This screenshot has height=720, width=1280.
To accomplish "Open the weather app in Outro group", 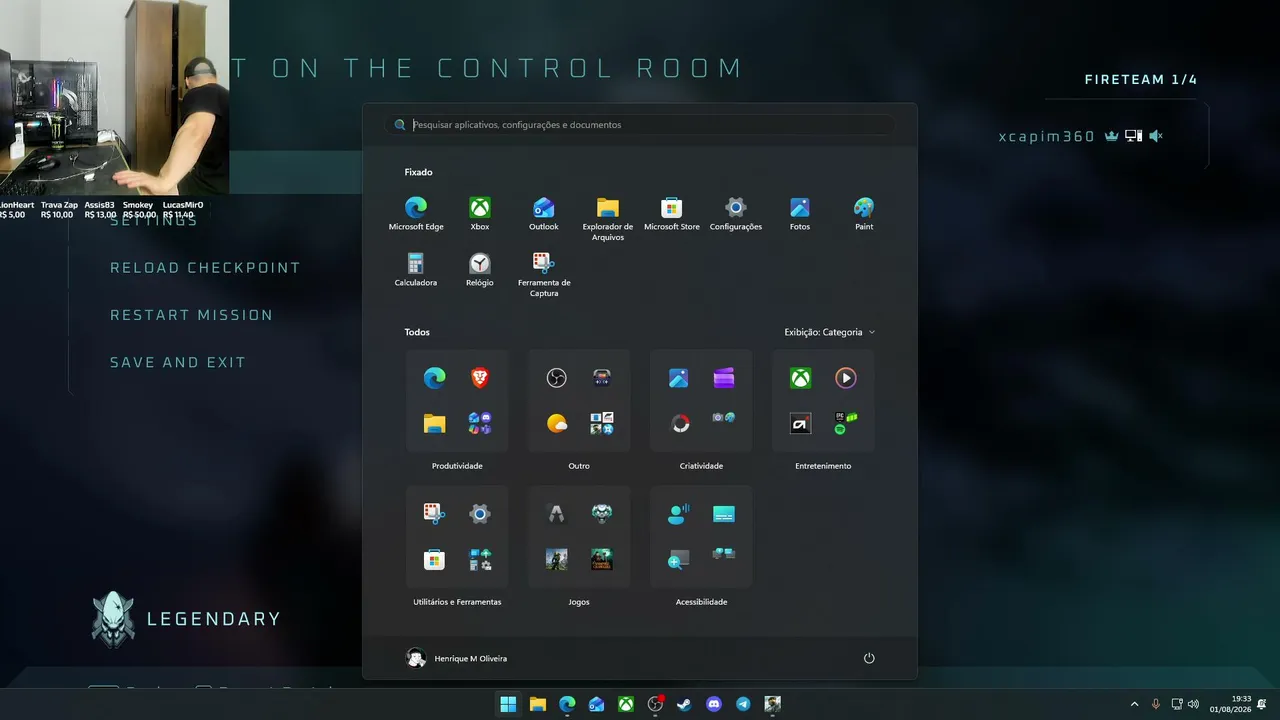I will (557, 423).
